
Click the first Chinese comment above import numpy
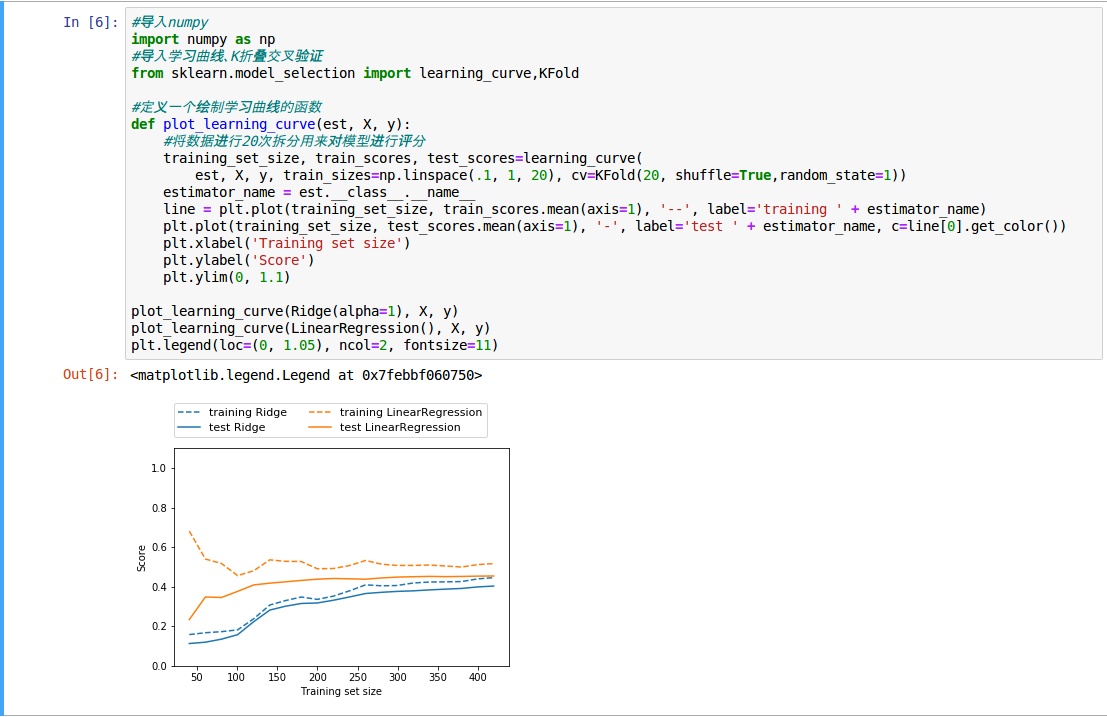pyautogui.click(x=169, y=23)
